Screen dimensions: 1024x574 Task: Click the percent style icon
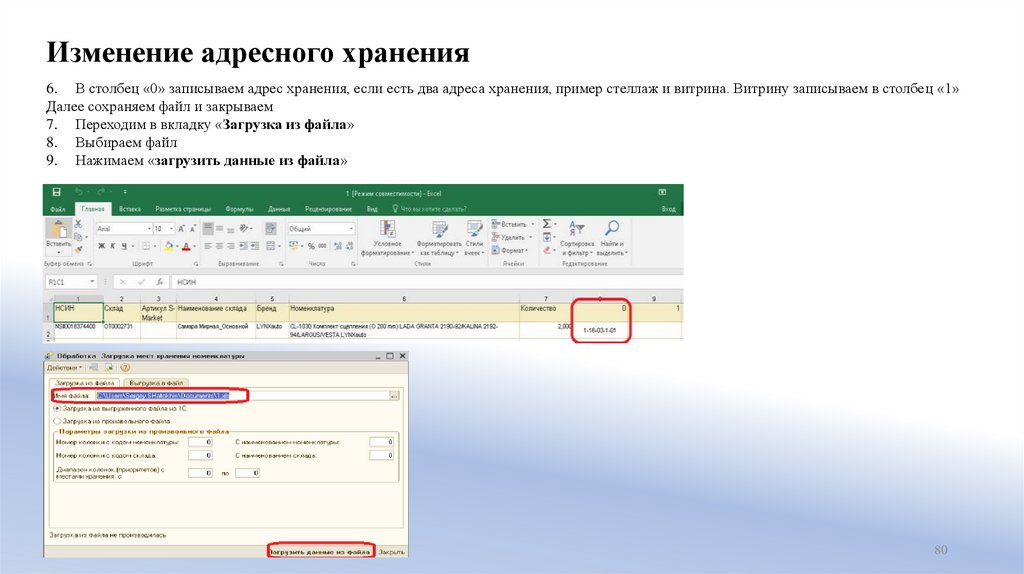click(311, 246)
